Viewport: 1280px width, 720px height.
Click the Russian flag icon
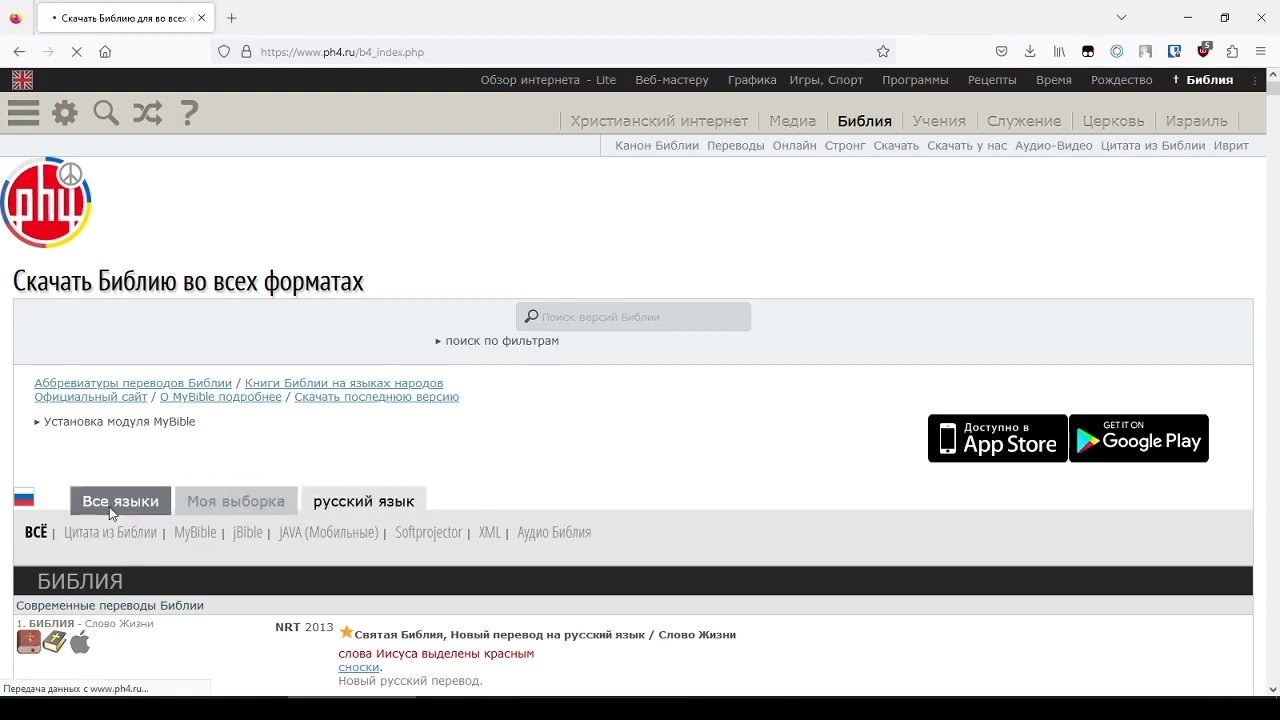coord(24,497)
